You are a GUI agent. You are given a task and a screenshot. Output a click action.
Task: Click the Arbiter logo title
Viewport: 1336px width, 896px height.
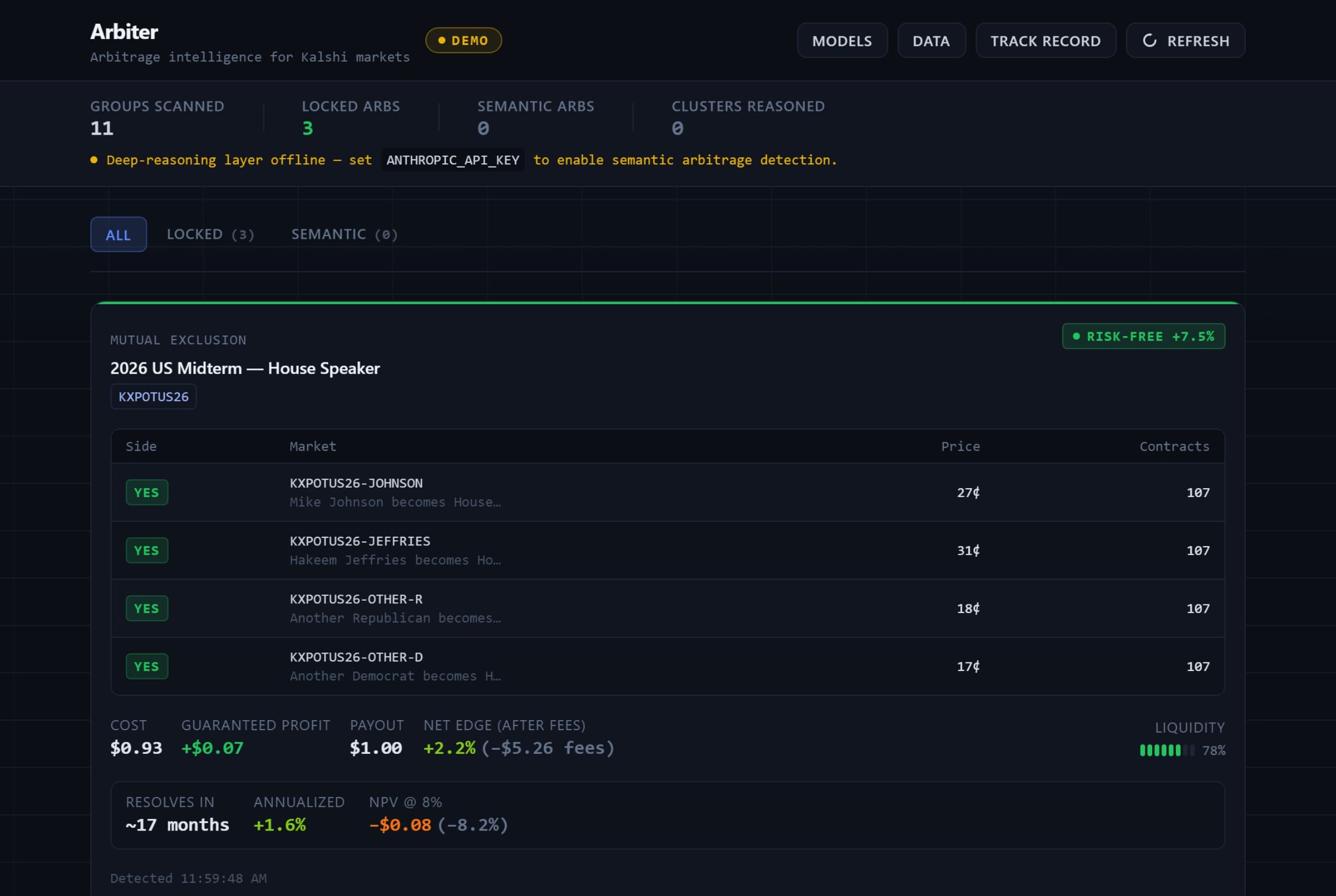click(x=124, y=32)
